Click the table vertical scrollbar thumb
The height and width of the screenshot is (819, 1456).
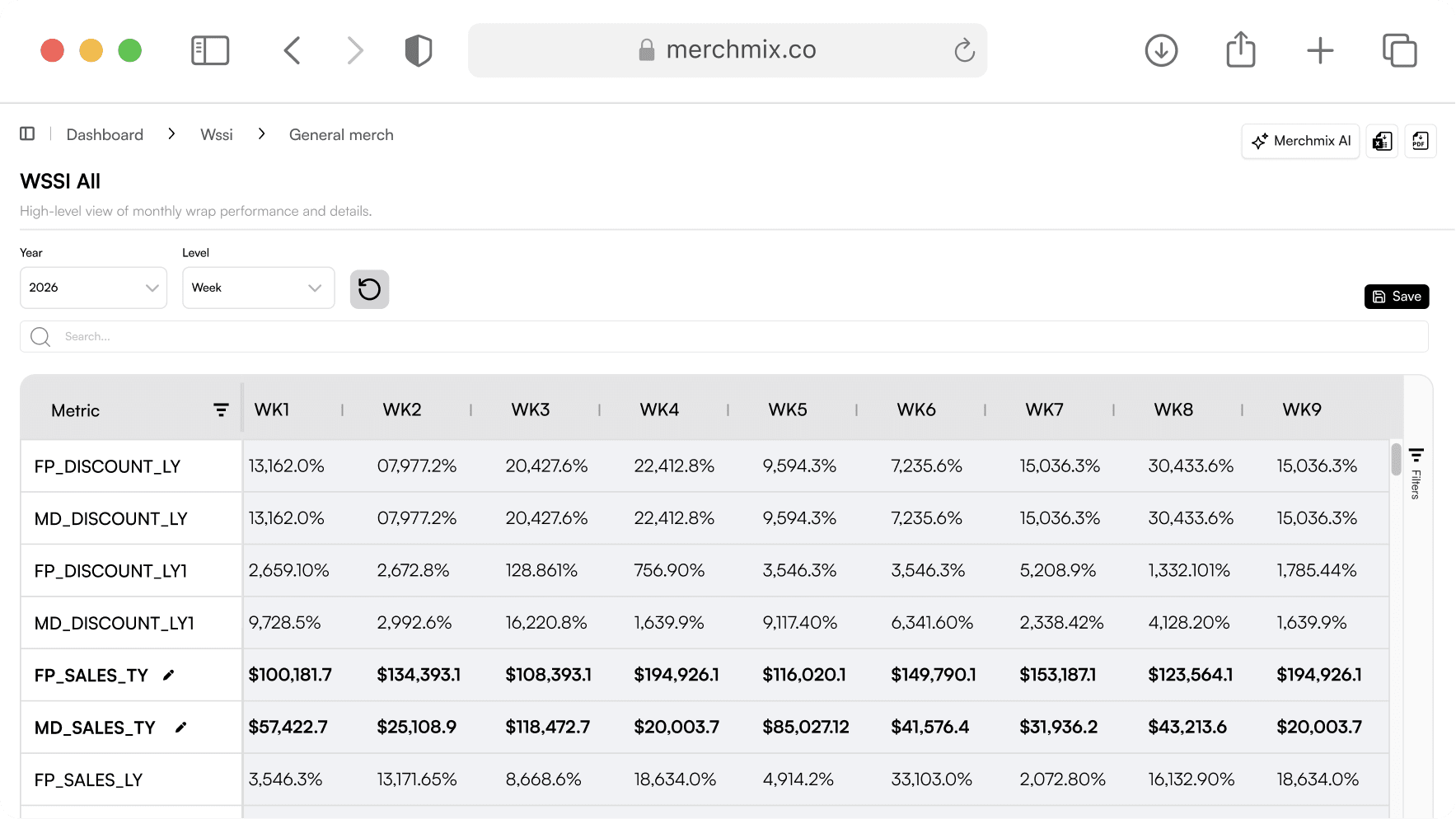tap(1396, 459)
